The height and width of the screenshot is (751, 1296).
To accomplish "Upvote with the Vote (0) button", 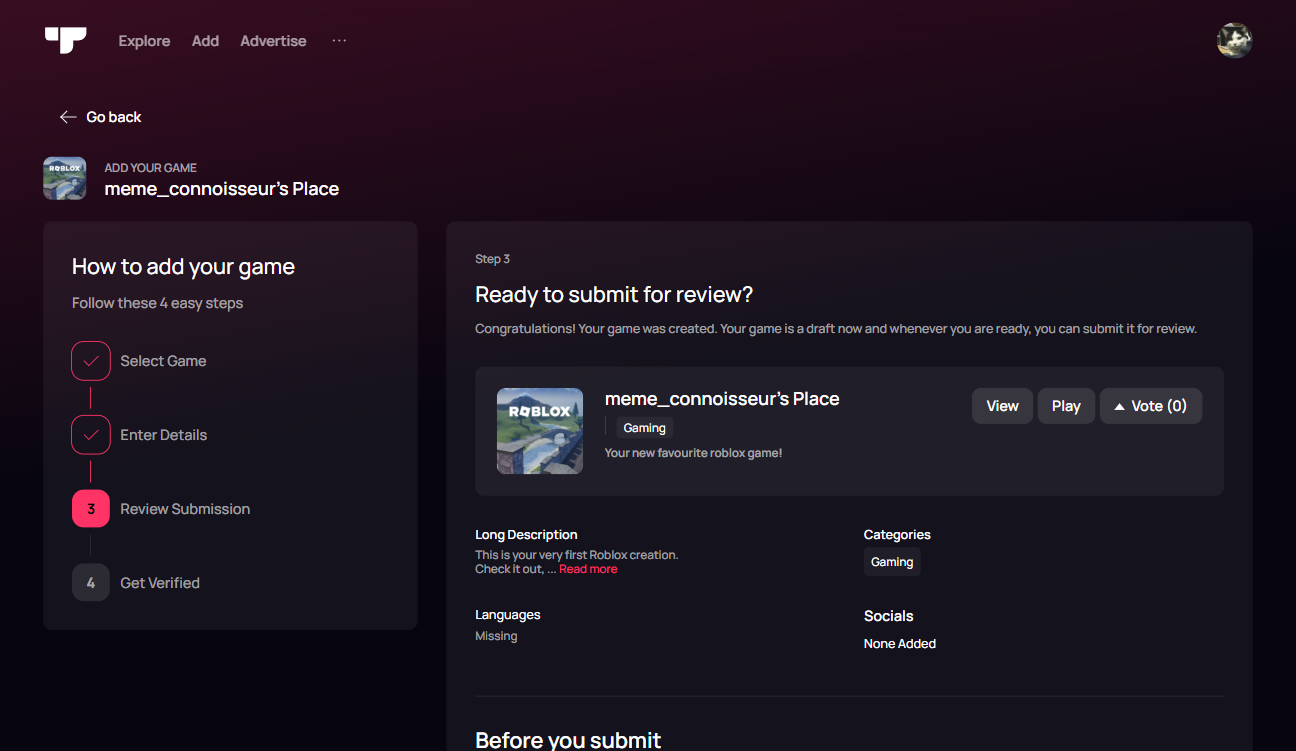I will coord(1151,406).
